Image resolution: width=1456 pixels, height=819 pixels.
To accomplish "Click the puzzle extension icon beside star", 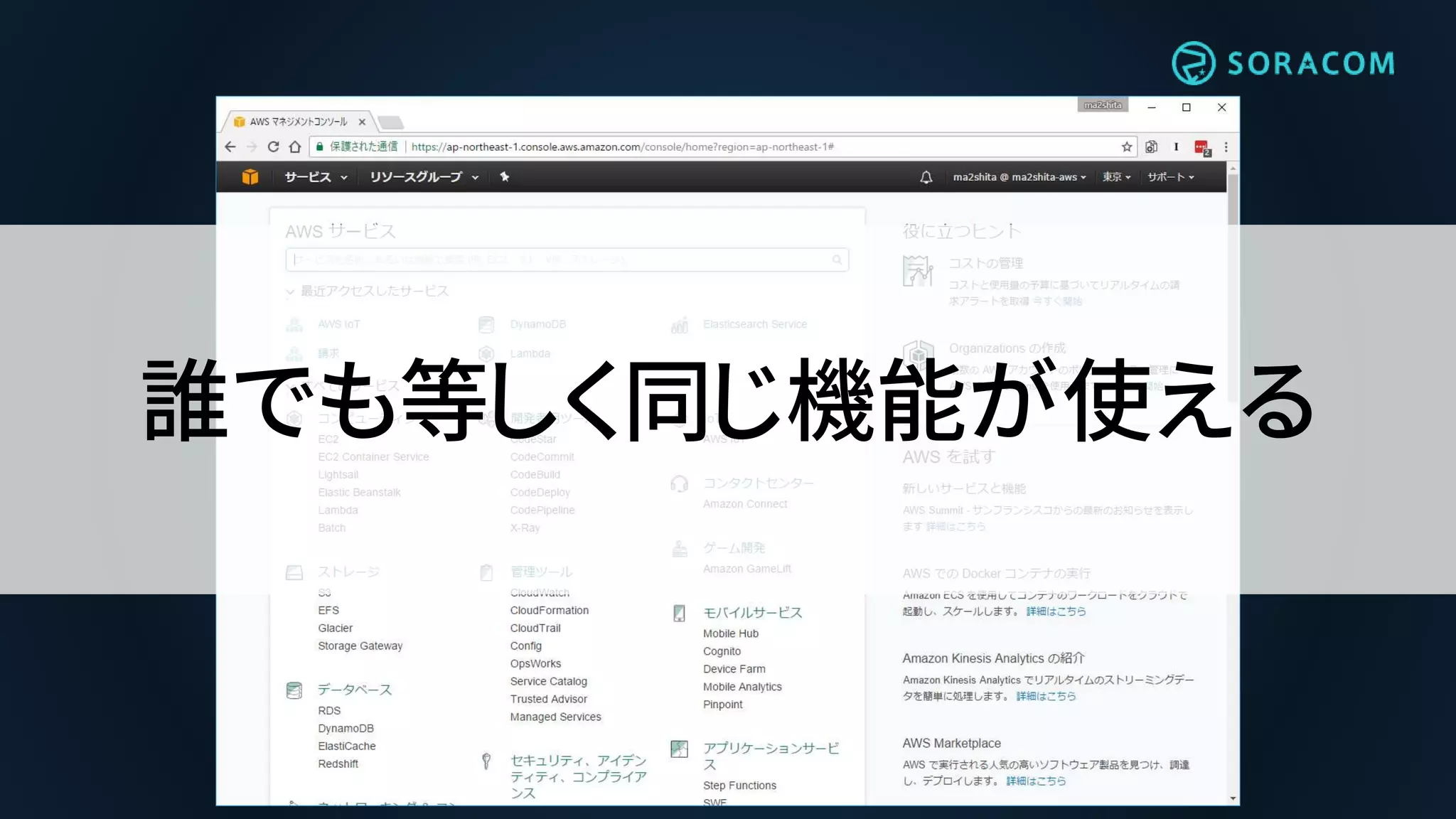I will tap(1151, 147).
